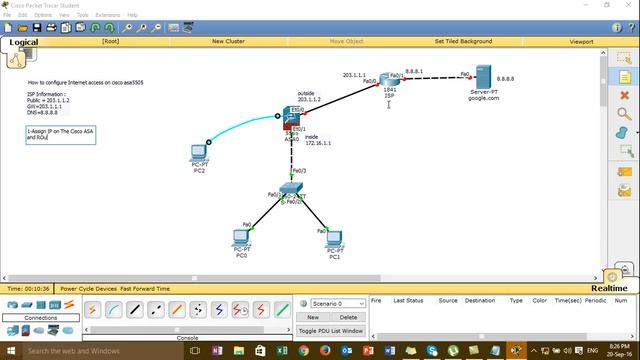
Task: Open Excel from the Windows taskbar
Action: click(282, 351)
